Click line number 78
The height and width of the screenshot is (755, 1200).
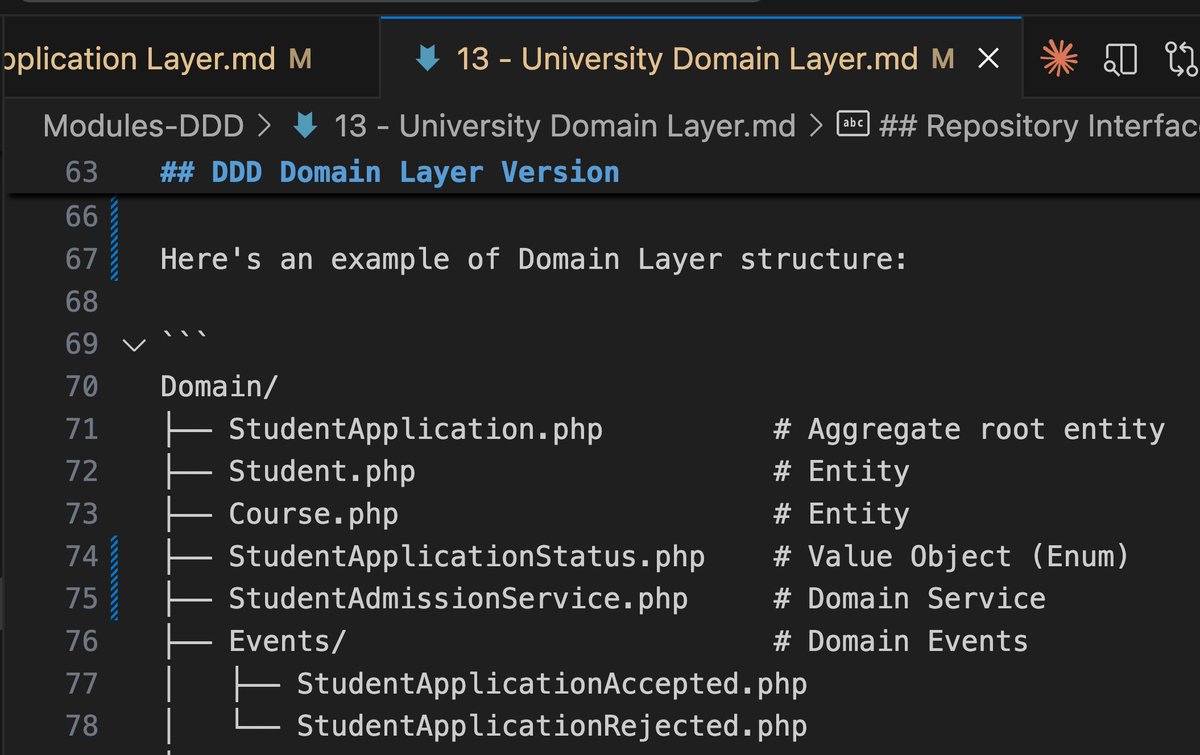tap(82, 726)
